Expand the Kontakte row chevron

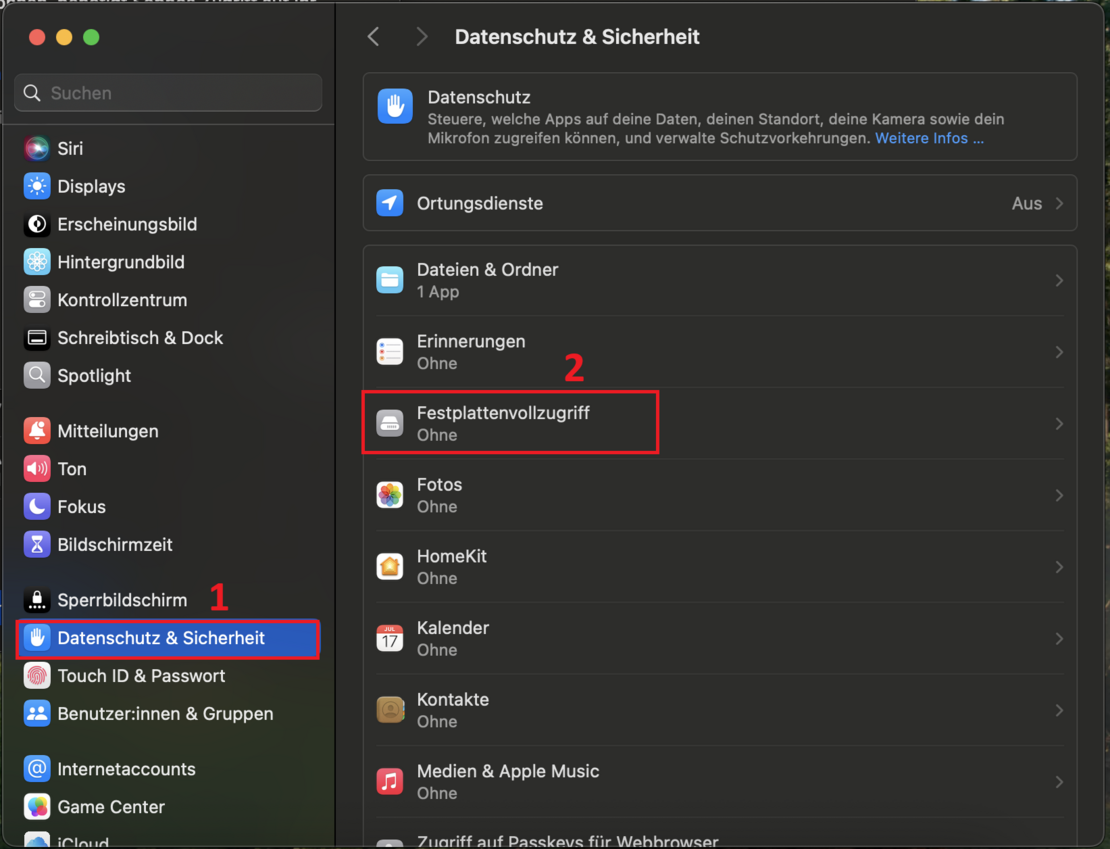[1059, 711]
